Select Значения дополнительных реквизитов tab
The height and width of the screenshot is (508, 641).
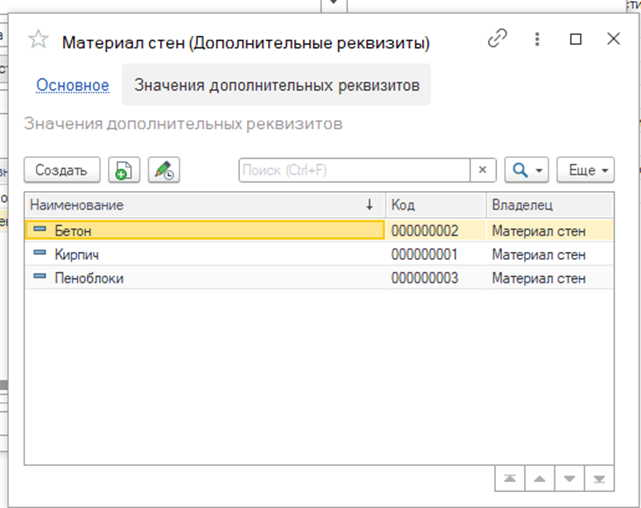pyautogui.click(x=277, y=85)
